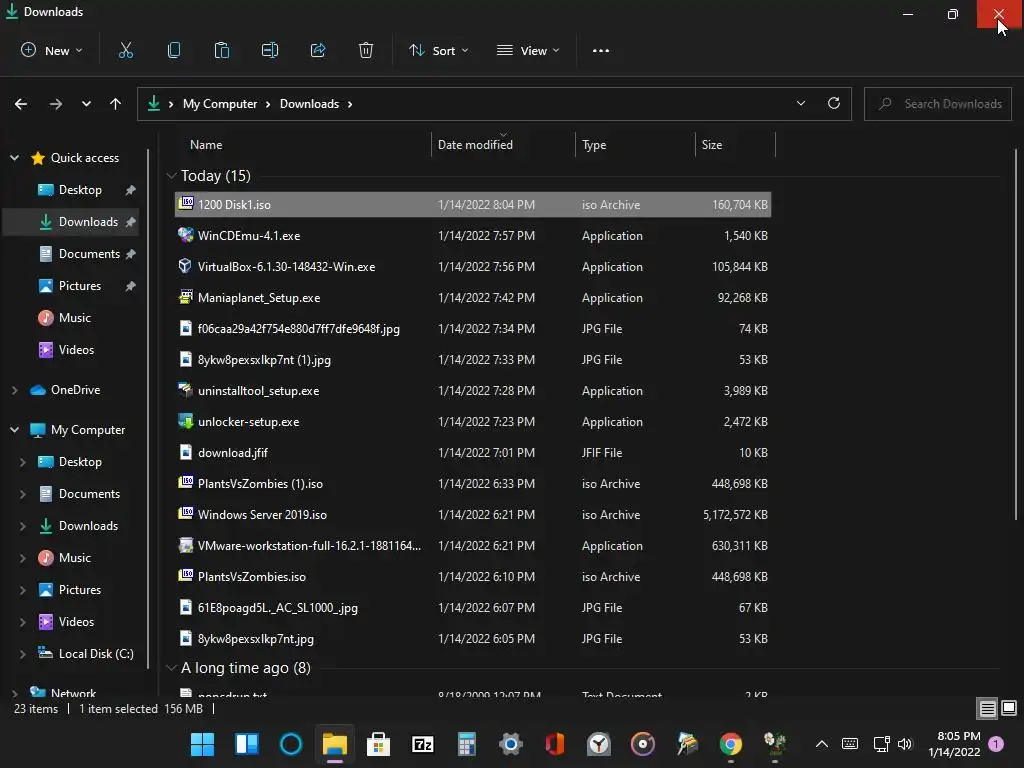The width and height of the screenshot is (1024, 768).
Task: Open recent locations dropdown arrow
Action: tap(86, 104)
